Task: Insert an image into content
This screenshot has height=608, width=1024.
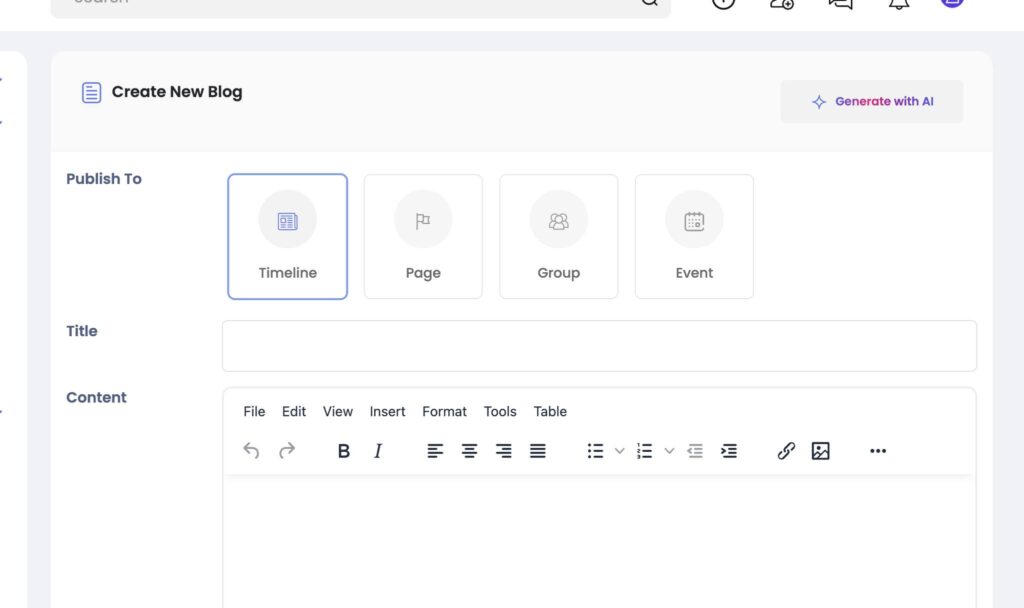Action: coord(821,451)
